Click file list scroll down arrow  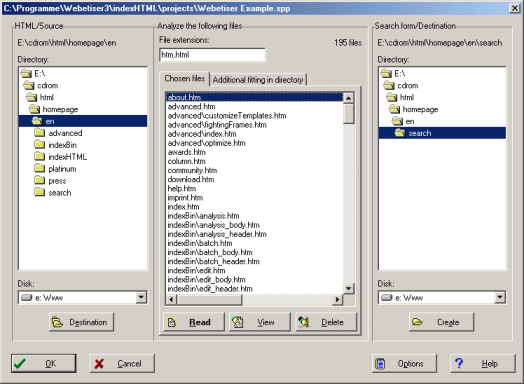349,288
